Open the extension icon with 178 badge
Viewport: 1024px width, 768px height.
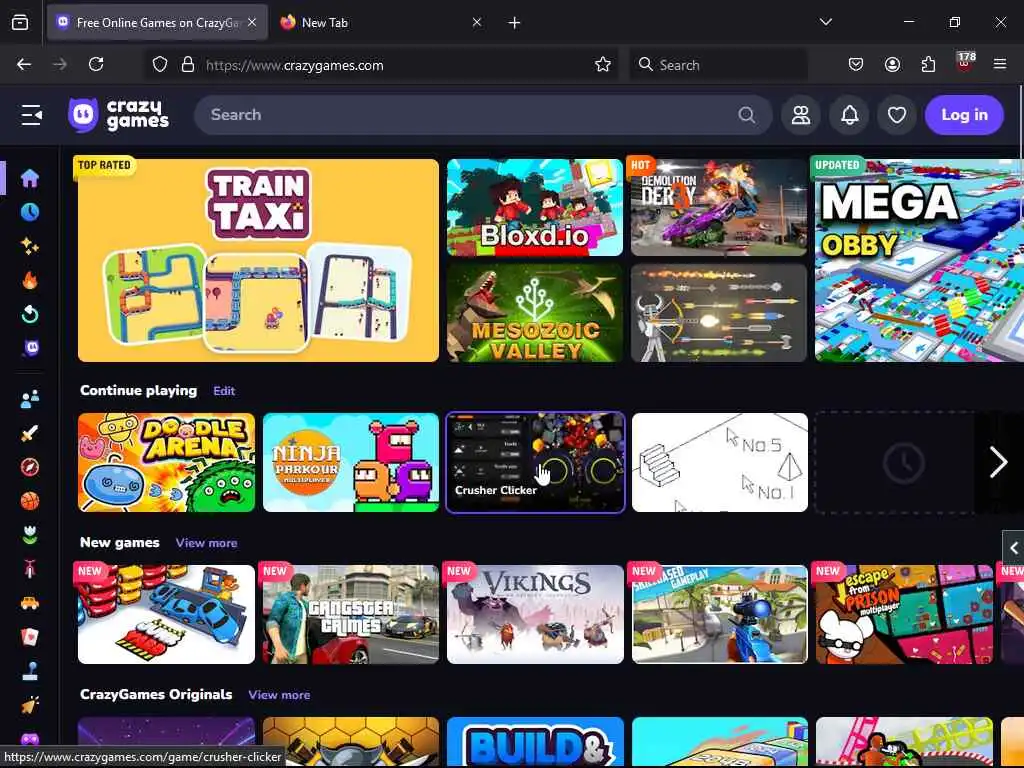[965, 63]
